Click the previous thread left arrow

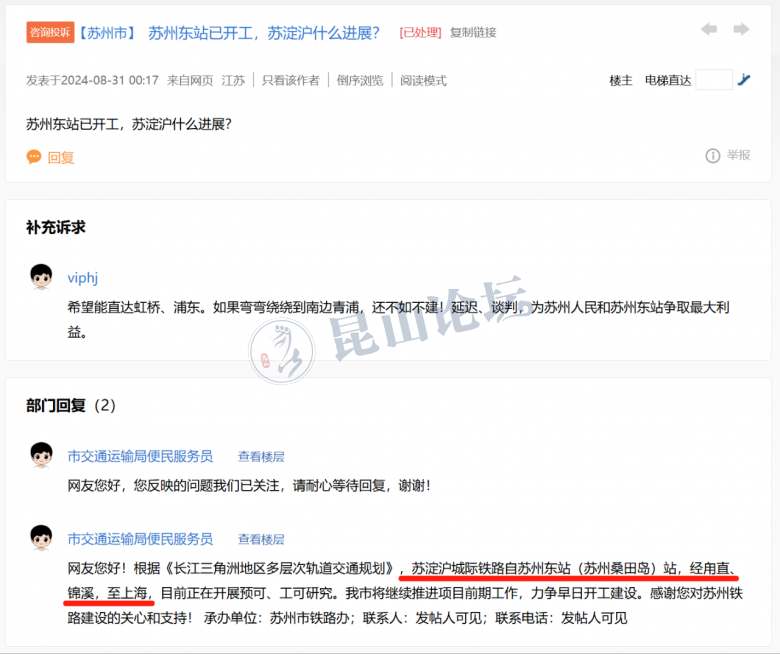pyautogui.click(x=709, y=30)
